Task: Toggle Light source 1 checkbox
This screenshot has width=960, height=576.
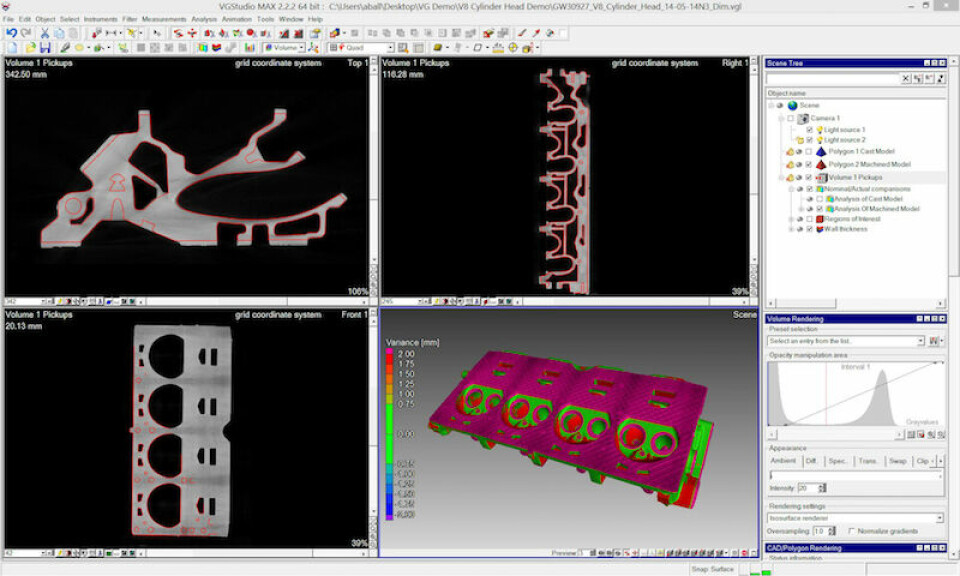Action: click(x=809, y=130)
